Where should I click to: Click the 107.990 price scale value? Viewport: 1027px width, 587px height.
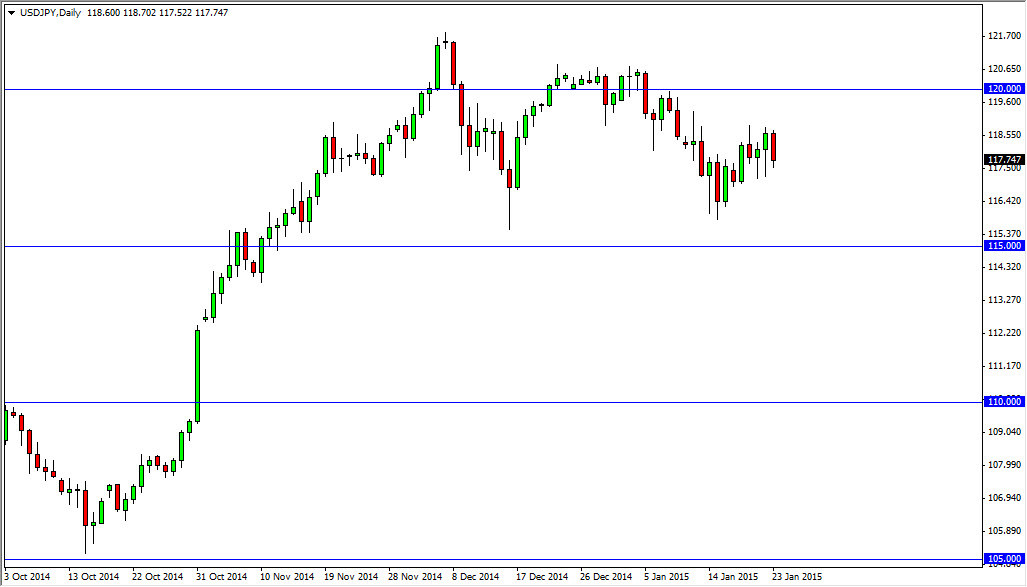tap(1004, 465)
